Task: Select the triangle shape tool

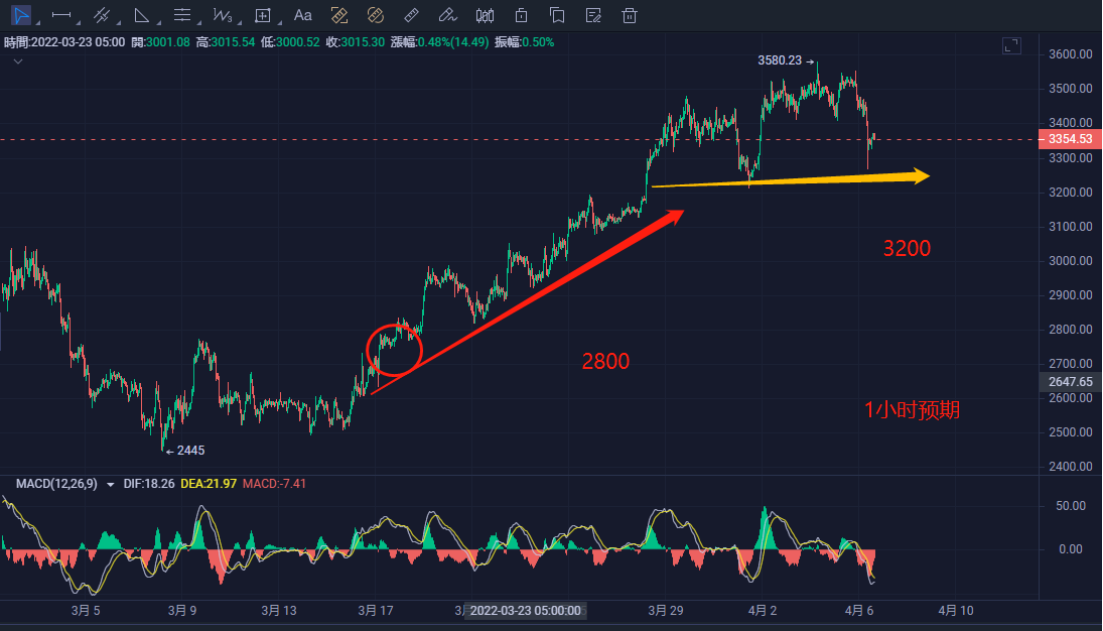Action: 142,15
